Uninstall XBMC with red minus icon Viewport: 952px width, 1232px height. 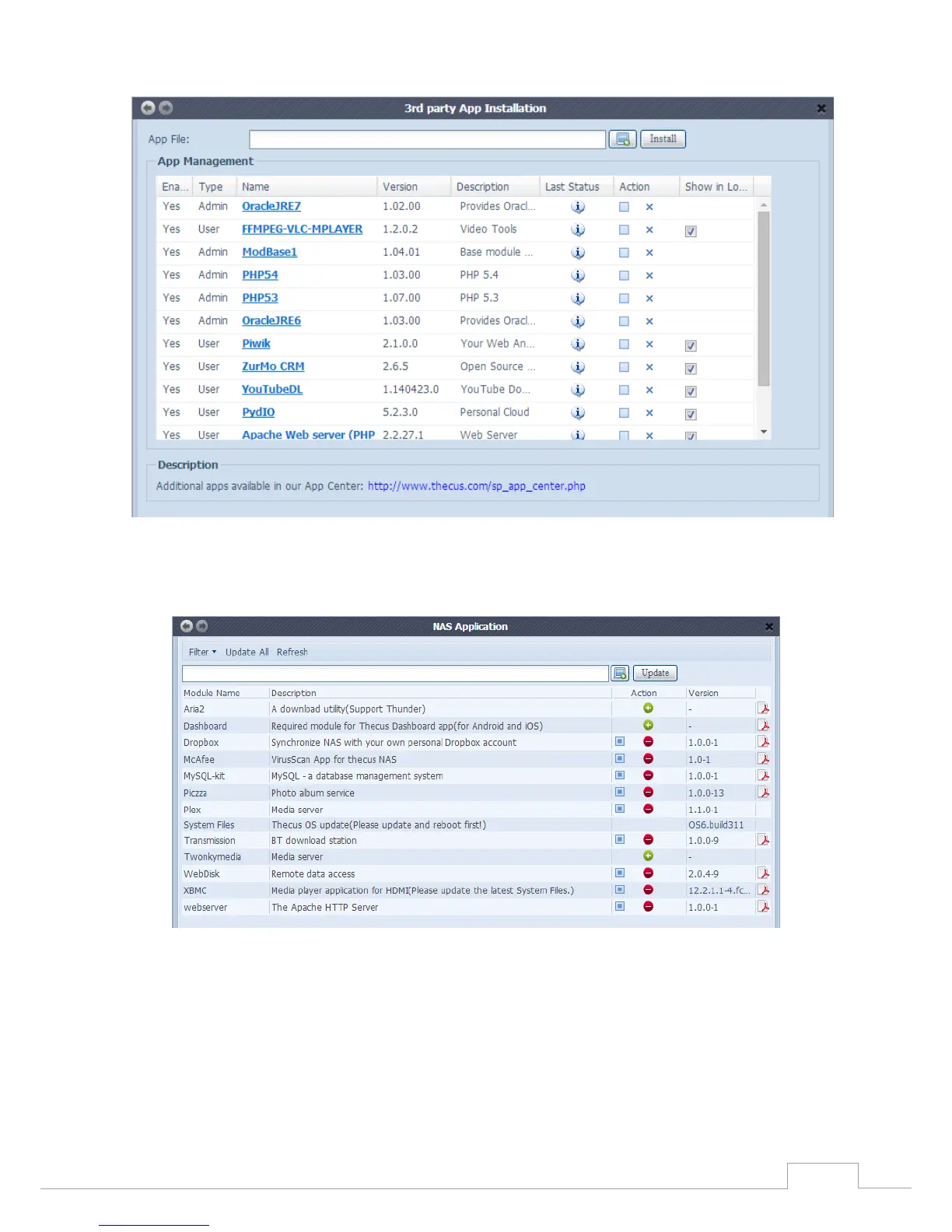point(648,890)
